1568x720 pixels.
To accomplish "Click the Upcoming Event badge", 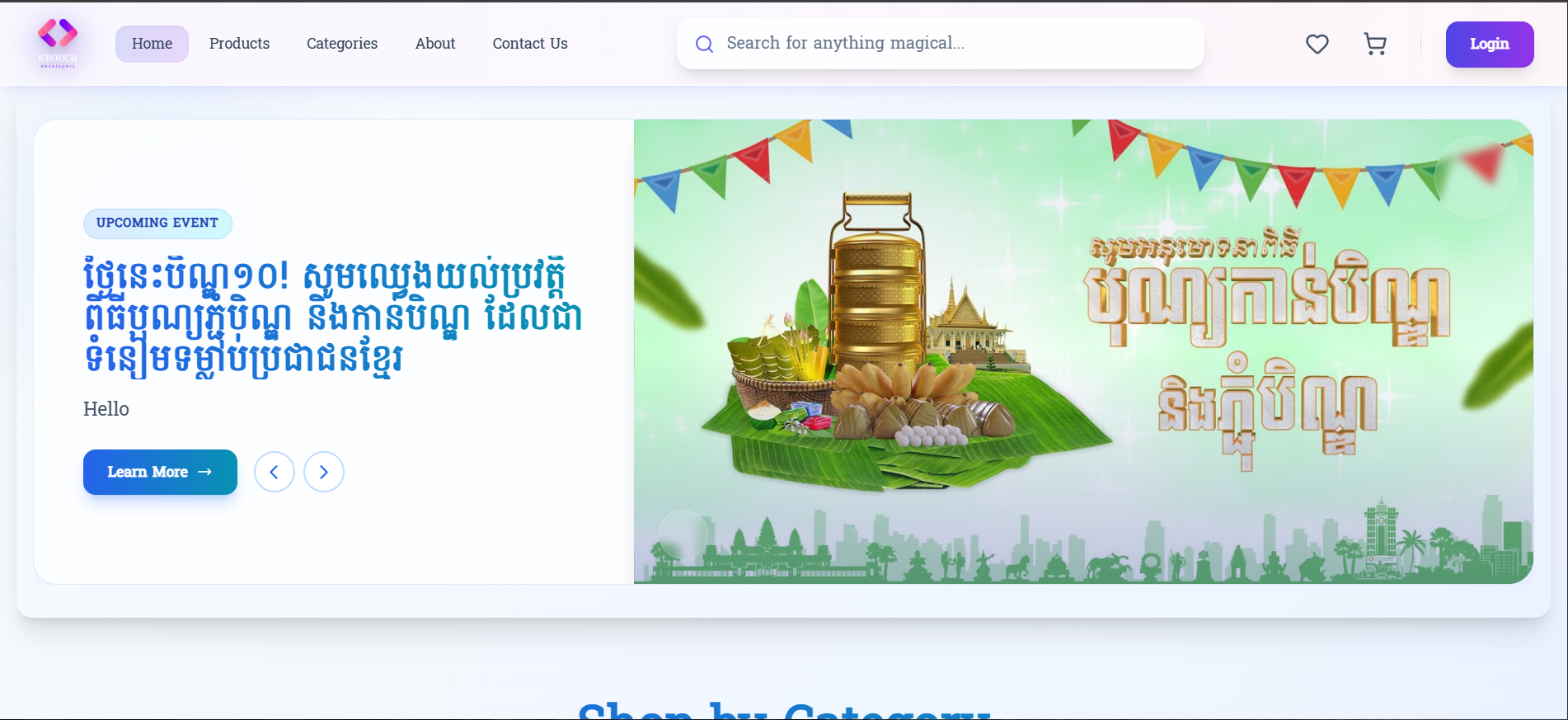I will click(x=157, y=224).
